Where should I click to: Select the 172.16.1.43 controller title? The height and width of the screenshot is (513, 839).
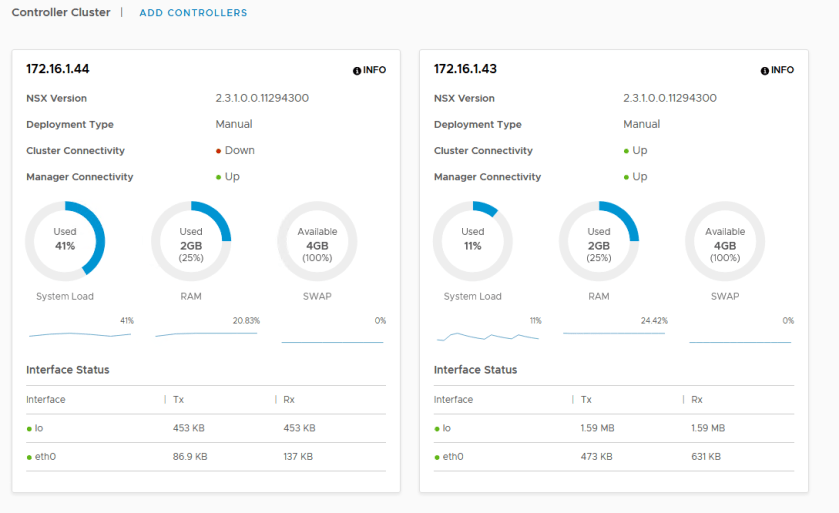tap(465, 69)
